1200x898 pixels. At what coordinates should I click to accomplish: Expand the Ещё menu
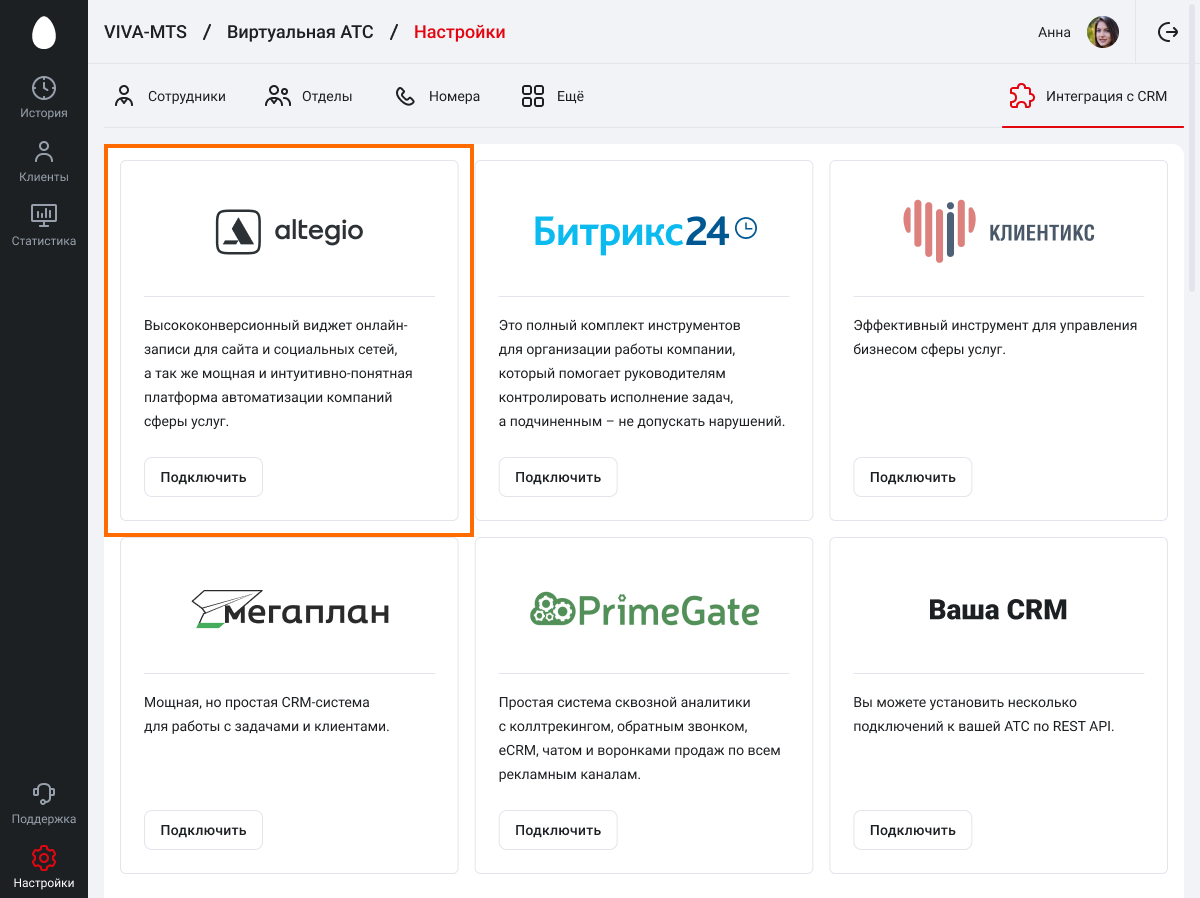[552, 97]
